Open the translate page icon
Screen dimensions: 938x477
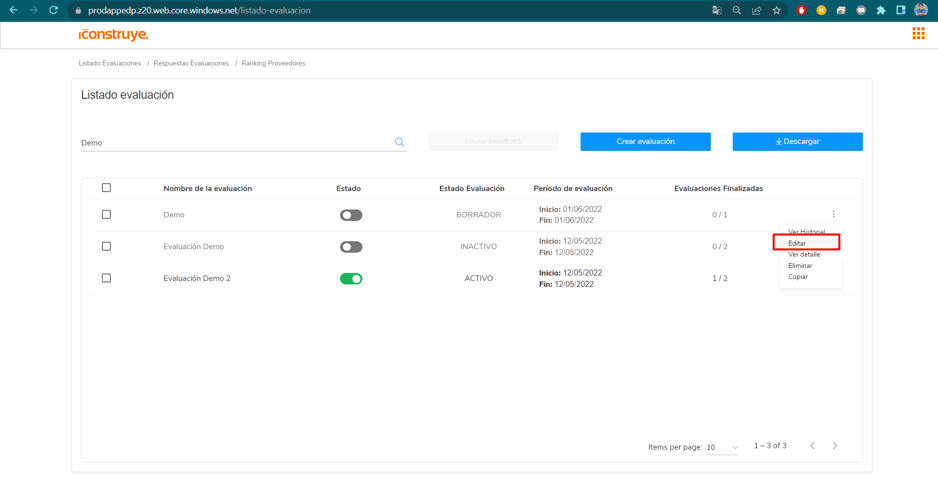click(x=717, y=10)
